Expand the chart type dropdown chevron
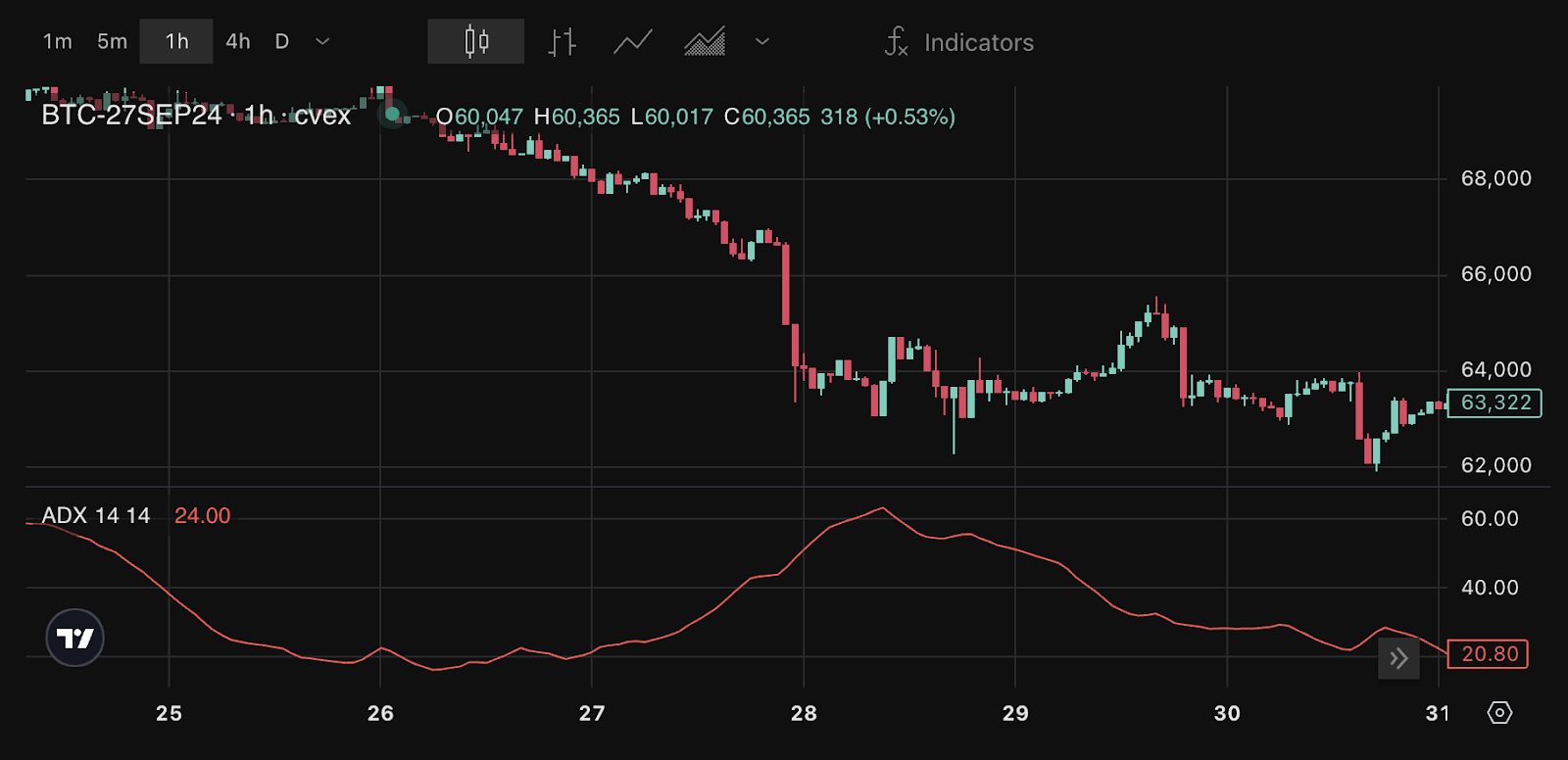1568x760 pixels. click(x=762, y=41)
